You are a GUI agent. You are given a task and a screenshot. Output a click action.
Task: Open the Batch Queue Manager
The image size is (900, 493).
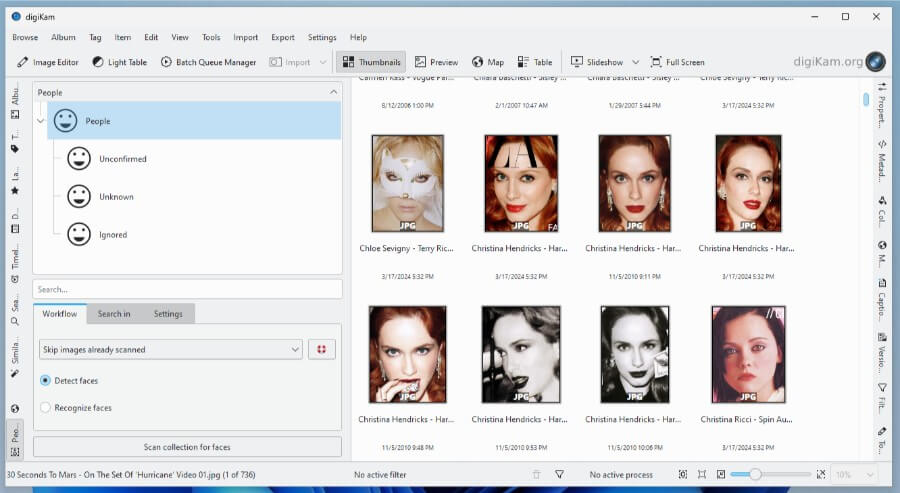(x=208, y=62)
